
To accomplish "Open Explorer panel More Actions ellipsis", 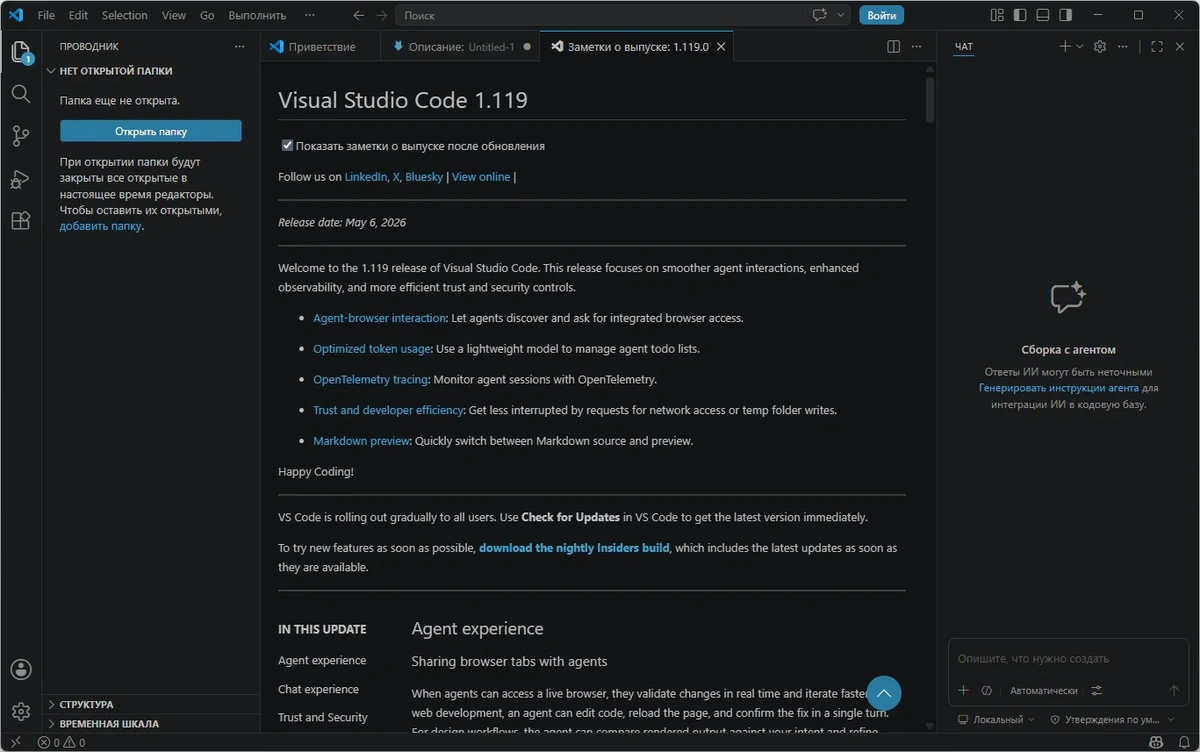I will coord(239,47).
